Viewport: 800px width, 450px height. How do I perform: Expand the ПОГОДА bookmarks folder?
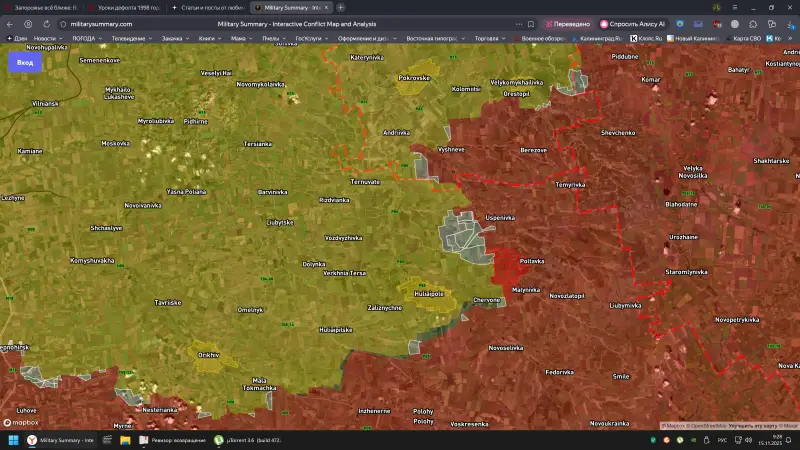click(x=86, y=38)
